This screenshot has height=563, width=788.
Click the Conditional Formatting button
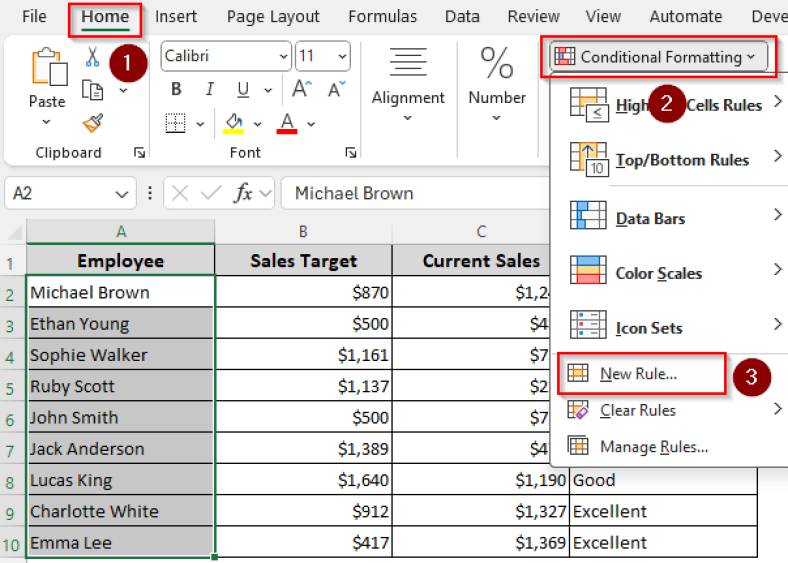click(658, 57)
